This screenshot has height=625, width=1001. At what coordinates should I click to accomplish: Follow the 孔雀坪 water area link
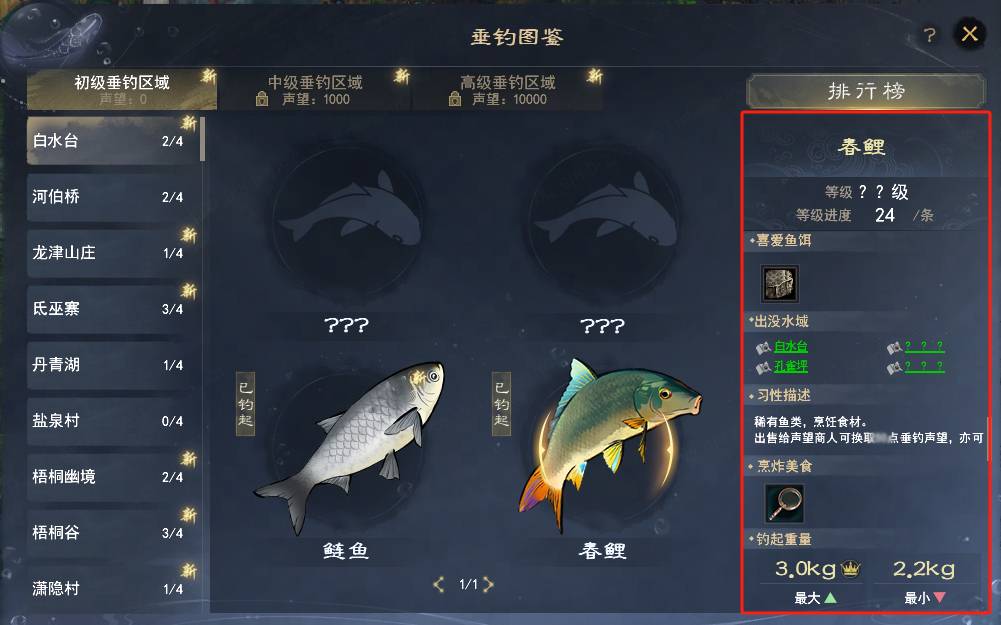(x=790, y=366)
